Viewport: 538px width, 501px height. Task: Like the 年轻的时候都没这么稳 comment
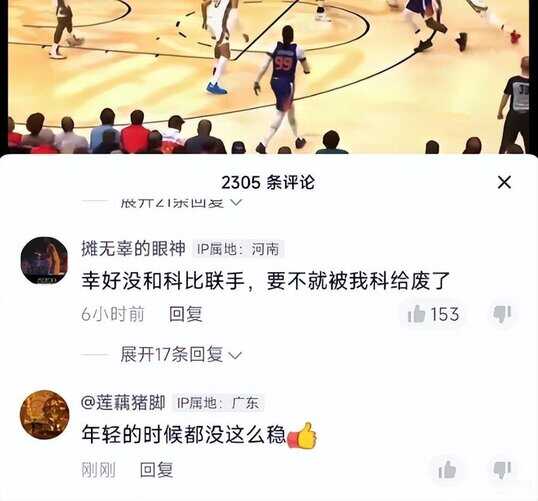point(447,469)
